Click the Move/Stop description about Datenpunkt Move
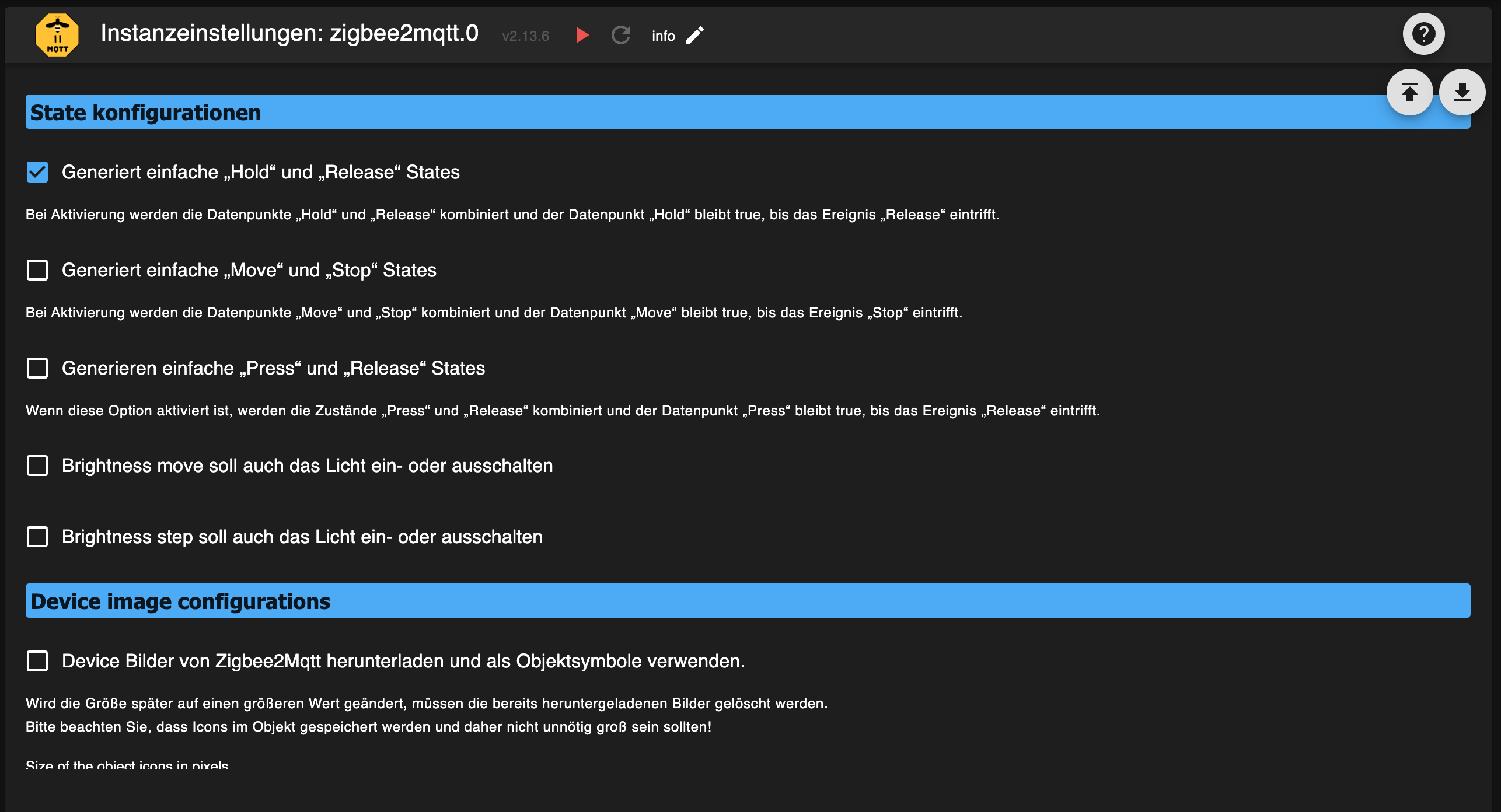 pyautogui.click(x=494, y=313)
